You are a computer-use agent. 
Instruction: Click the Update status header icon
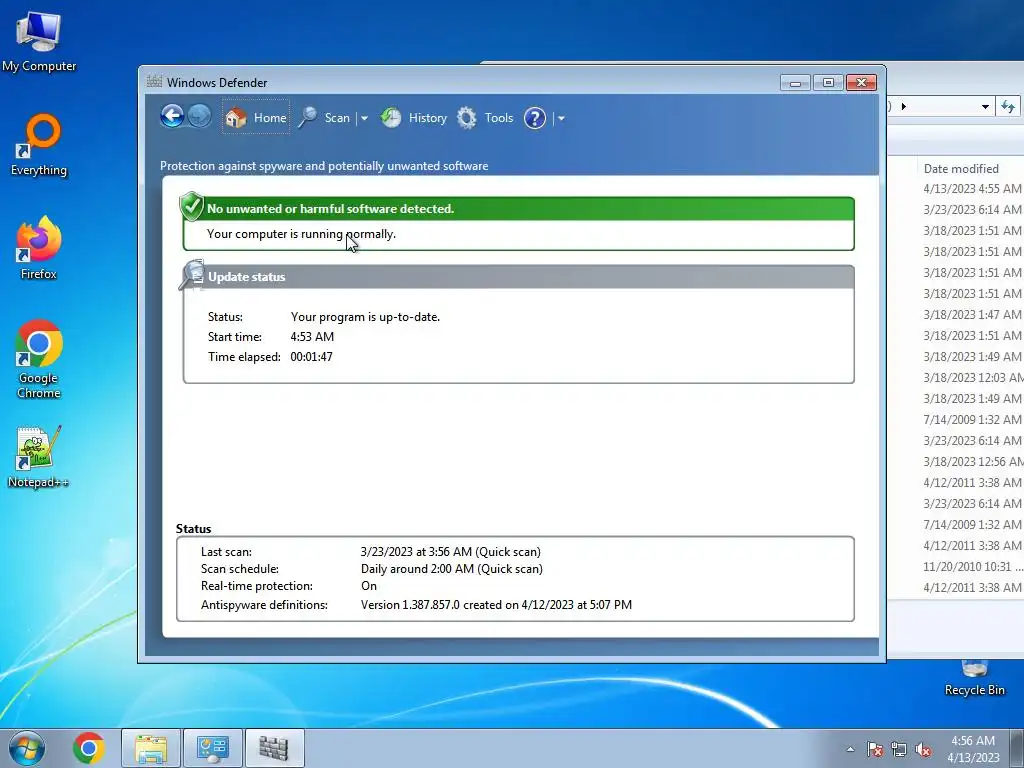point(192,274)
